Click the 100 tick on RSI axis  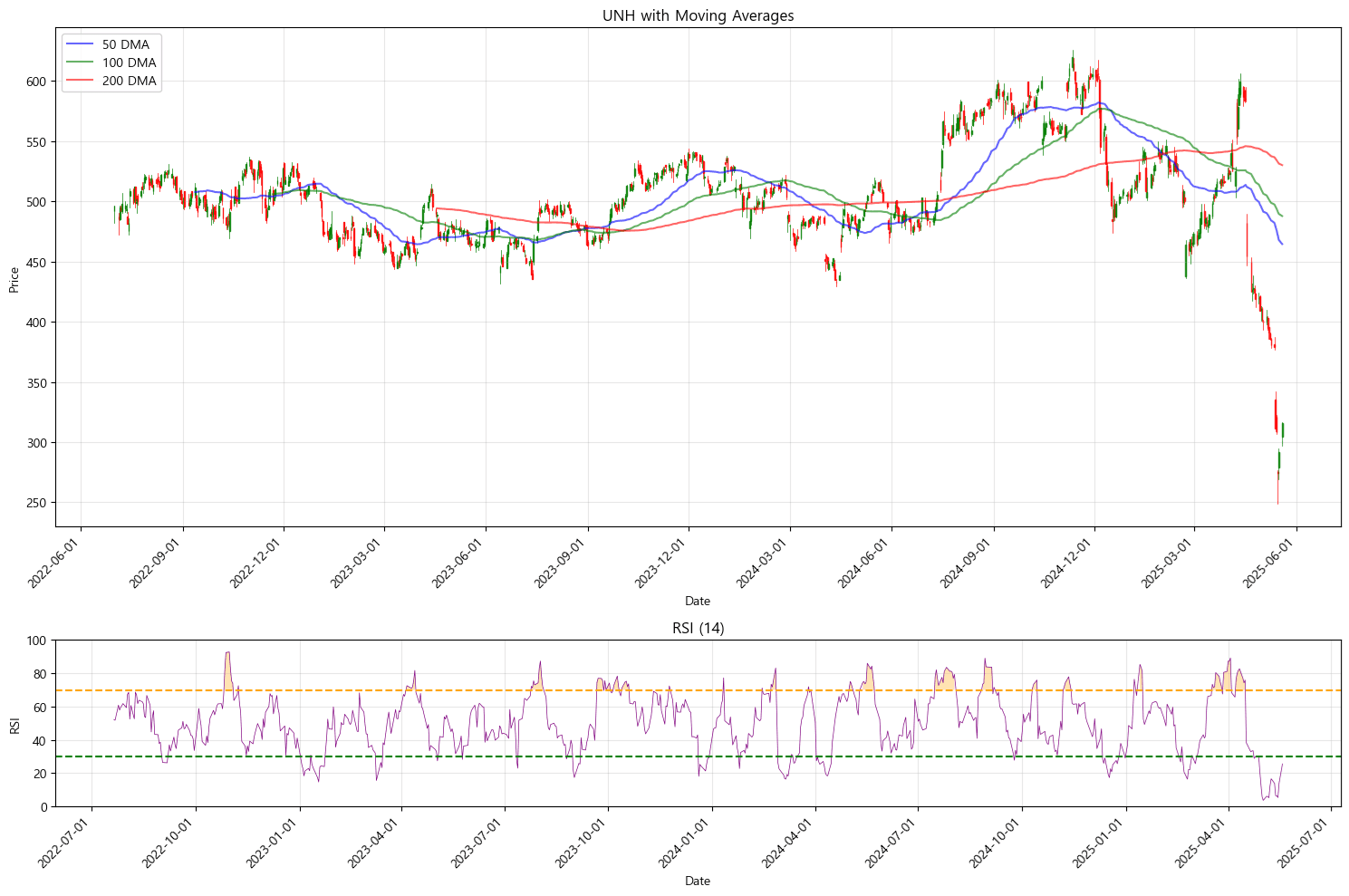coord(37,641)
